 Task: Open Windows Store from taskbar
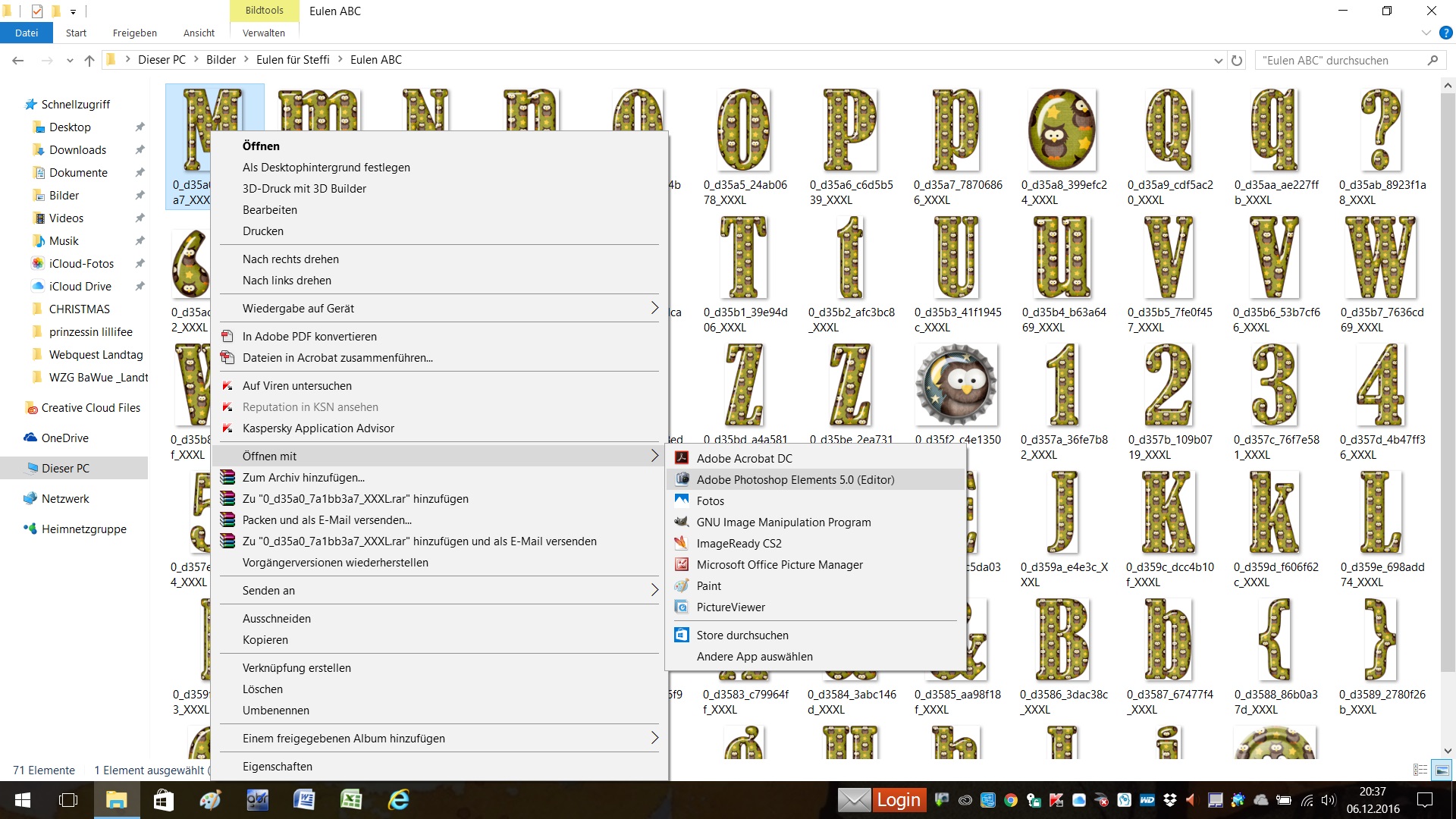[163, 800]
